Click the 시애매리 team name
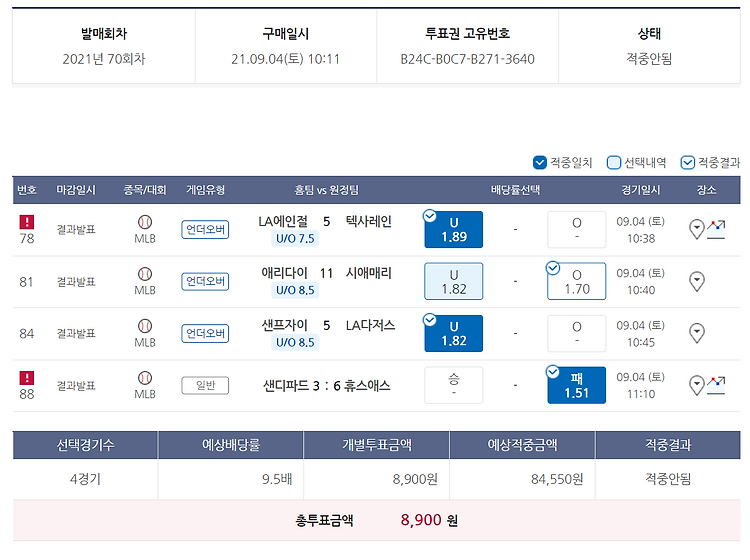The width and height of the screenshot is (750, 560). [368, 273]
